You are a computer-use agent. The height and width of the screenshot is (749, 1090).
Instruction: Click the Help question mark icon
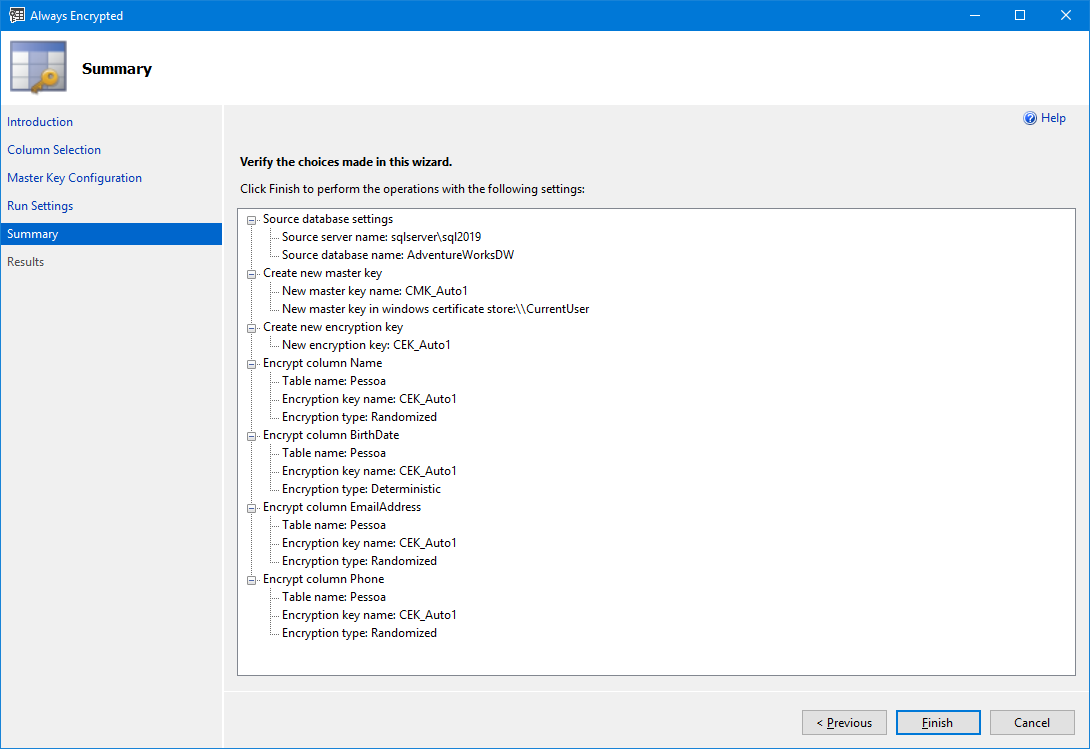point(1030,118)
